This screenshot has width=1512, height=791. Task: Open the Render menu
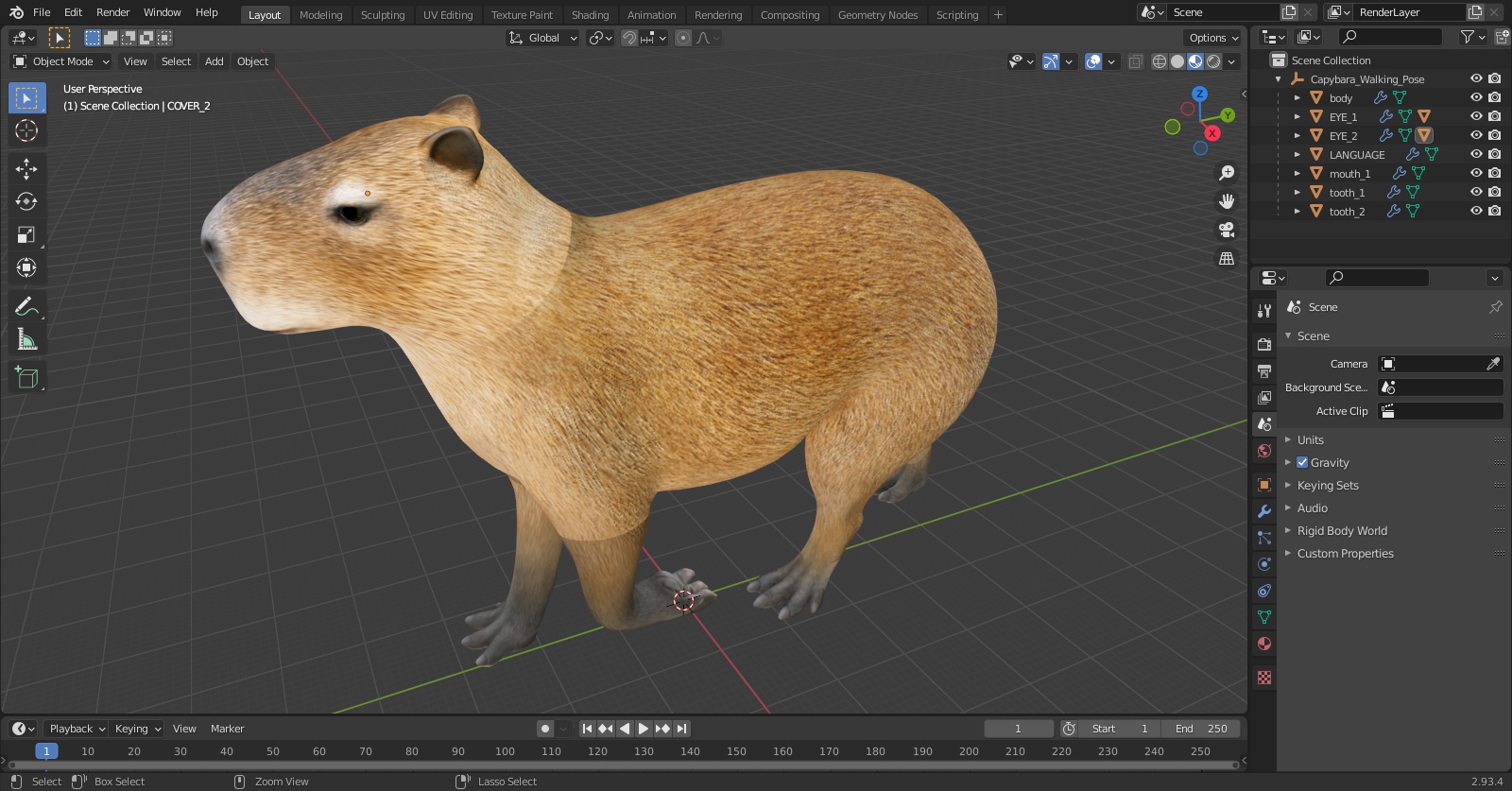pos(113,12)
